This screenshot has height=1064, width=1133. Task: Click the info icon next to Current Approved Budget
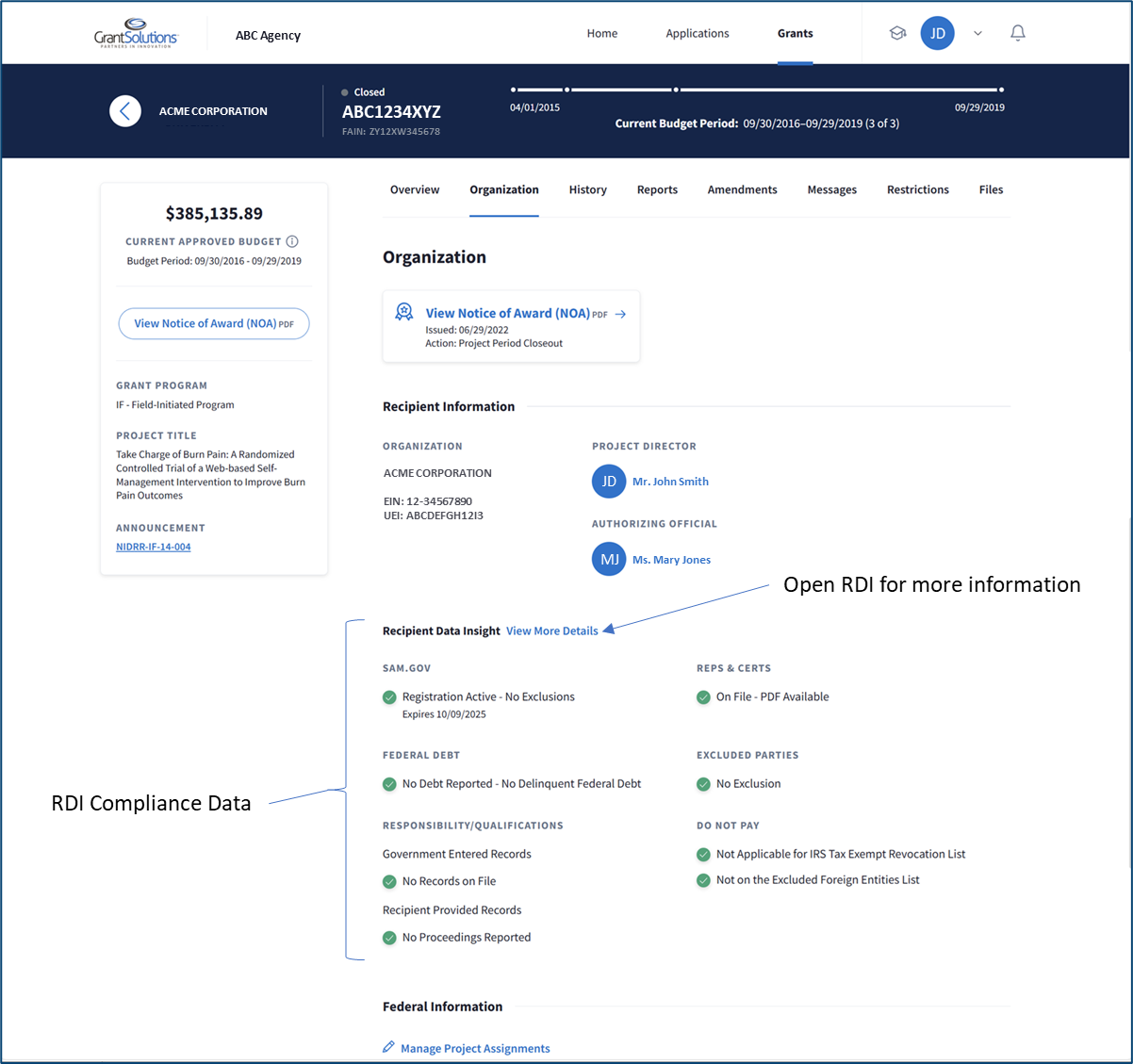[x=292, y=241]
